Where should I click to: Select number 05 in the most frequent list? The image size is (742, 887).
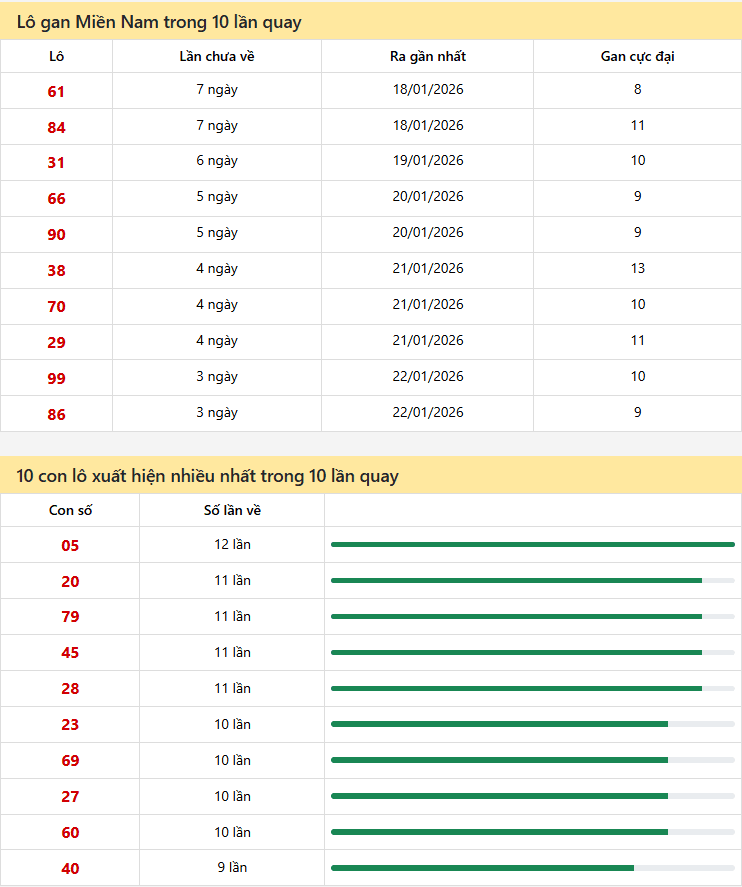(70, 546)
